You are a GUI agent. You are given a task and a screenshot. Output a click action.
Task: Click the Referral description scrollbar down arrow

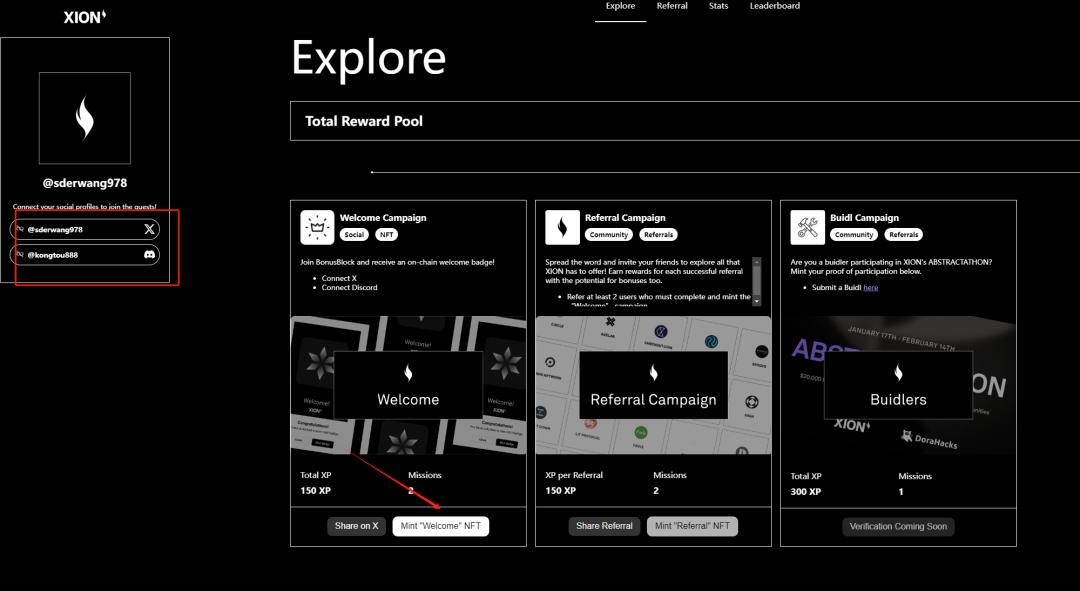click(757, 302)
